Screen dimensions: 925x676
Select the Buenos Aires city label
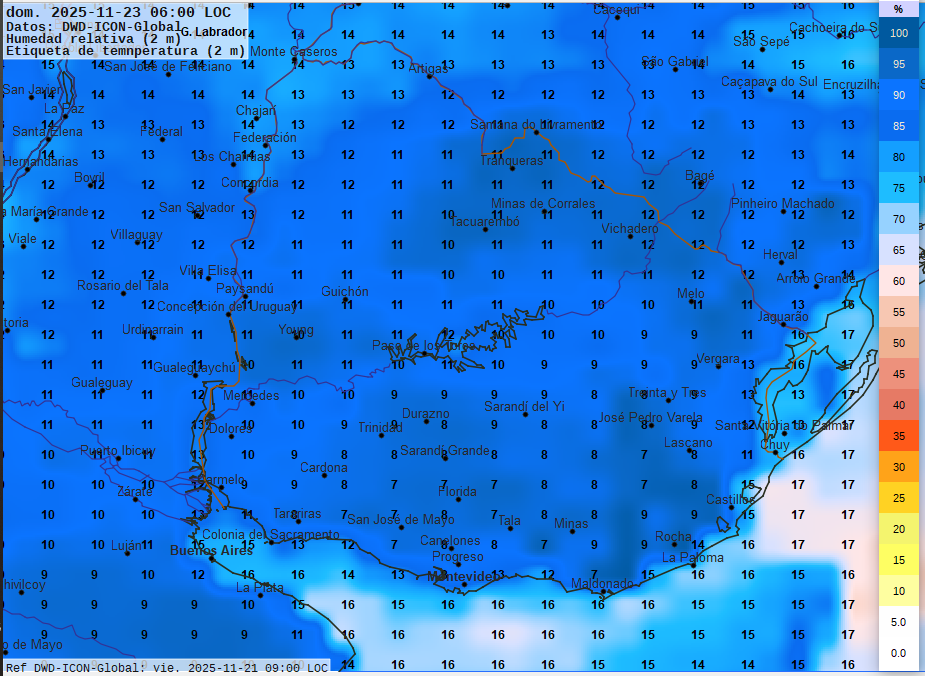pos(211,551)
